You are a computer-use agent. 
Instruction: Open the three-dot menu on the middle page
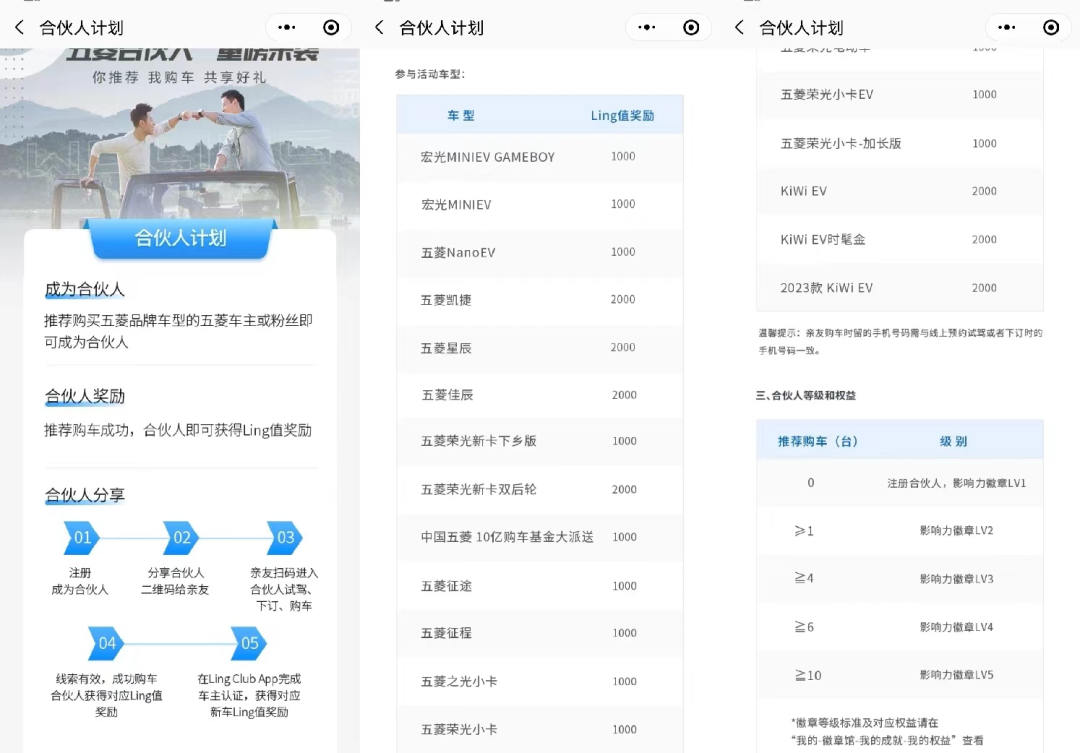(x=645, y=28)
